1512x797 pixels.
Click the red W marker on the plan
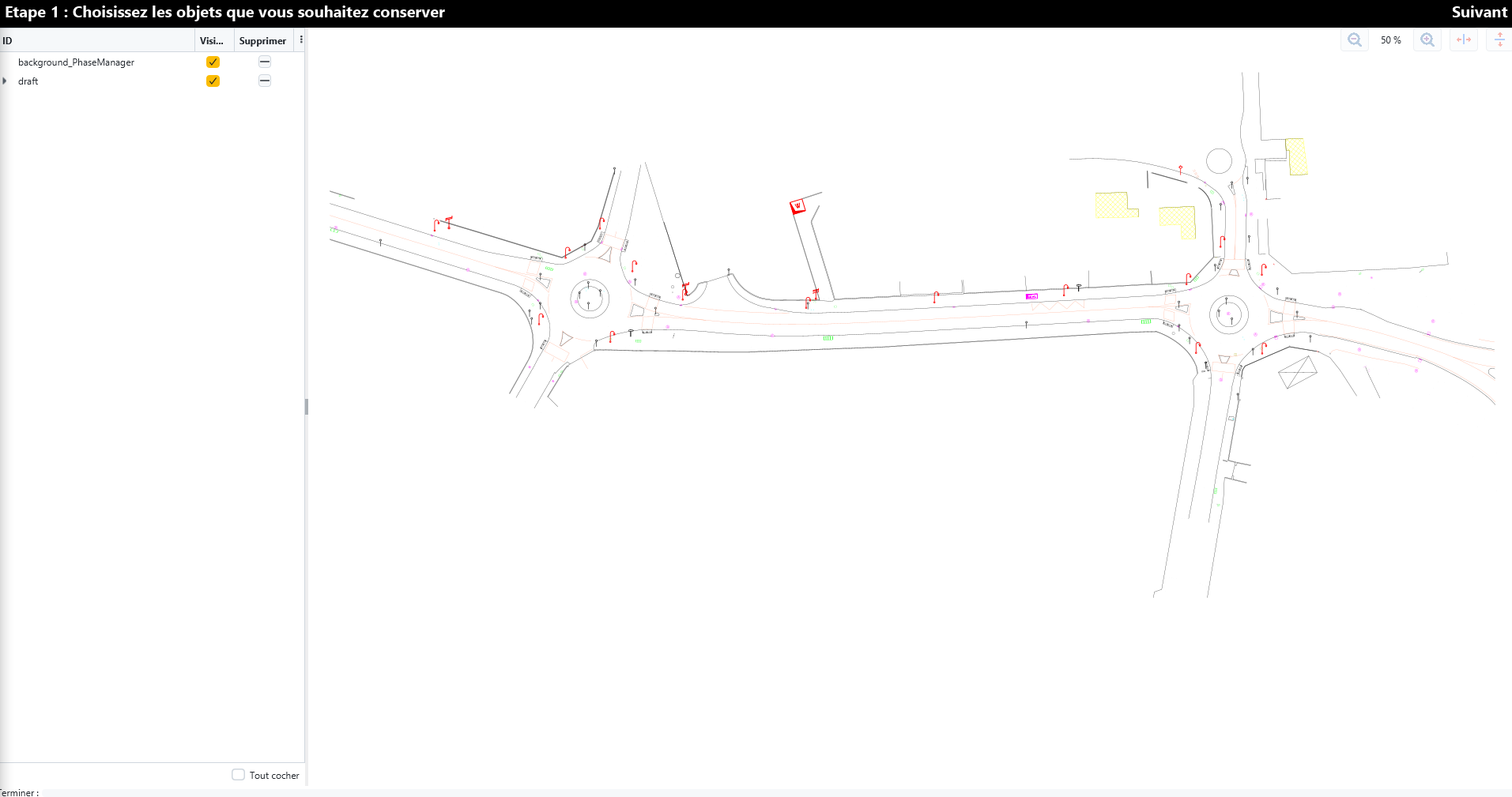(x=797, y=206)
